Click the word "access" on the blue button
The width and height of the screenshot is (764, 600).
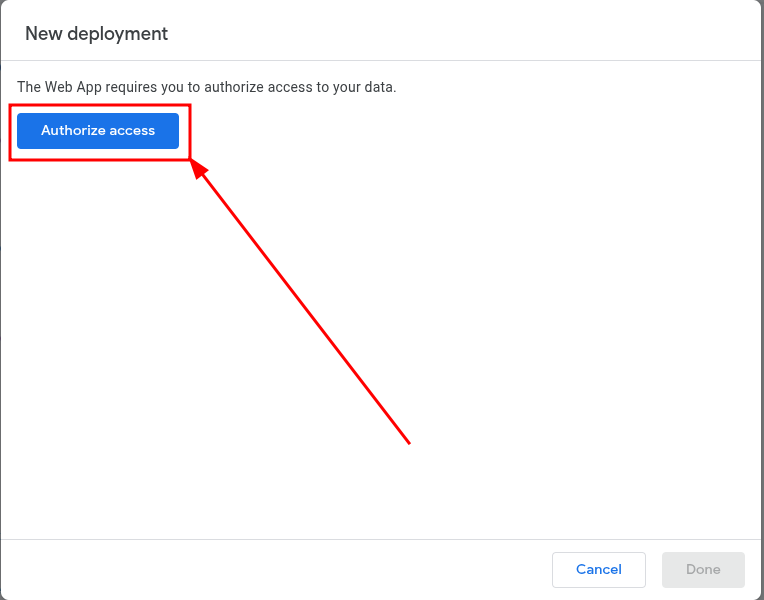[133, 131]
